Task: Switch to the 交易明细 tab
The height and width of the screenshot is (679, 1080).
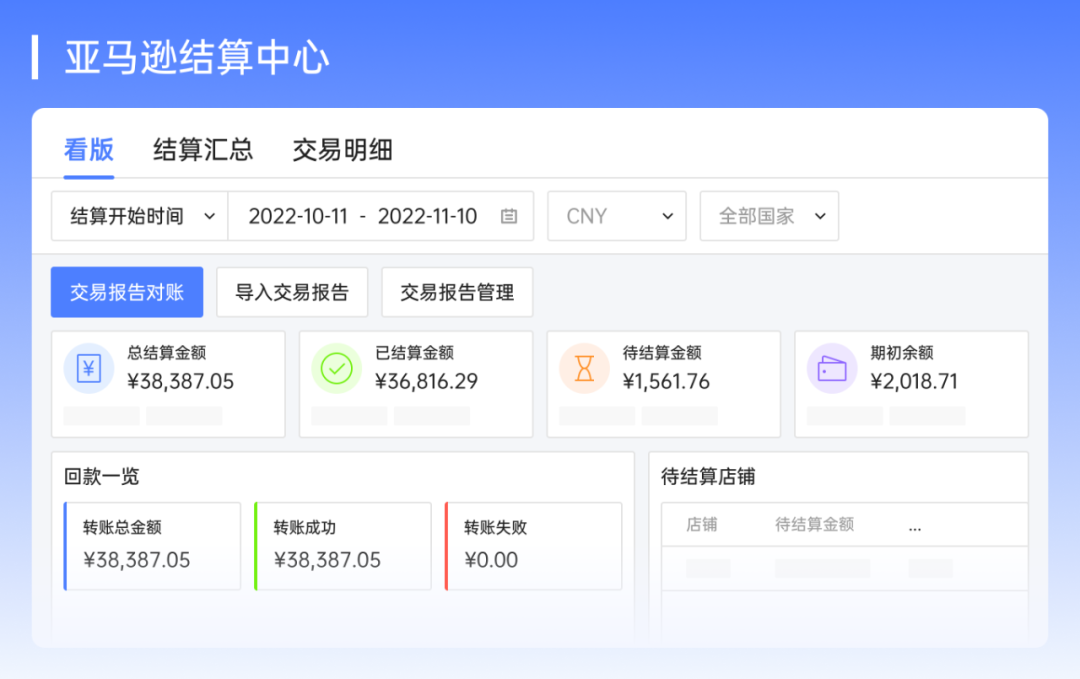Action: (342, 150)
